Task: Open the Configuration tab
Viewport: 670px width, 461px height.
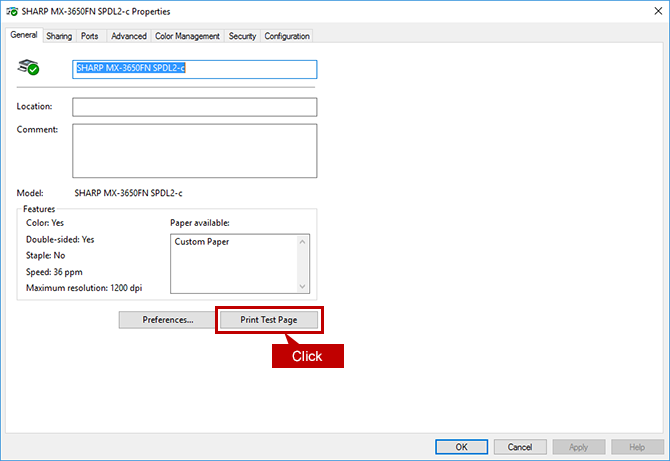Action: pyautogui.click(x=287, y=36)
